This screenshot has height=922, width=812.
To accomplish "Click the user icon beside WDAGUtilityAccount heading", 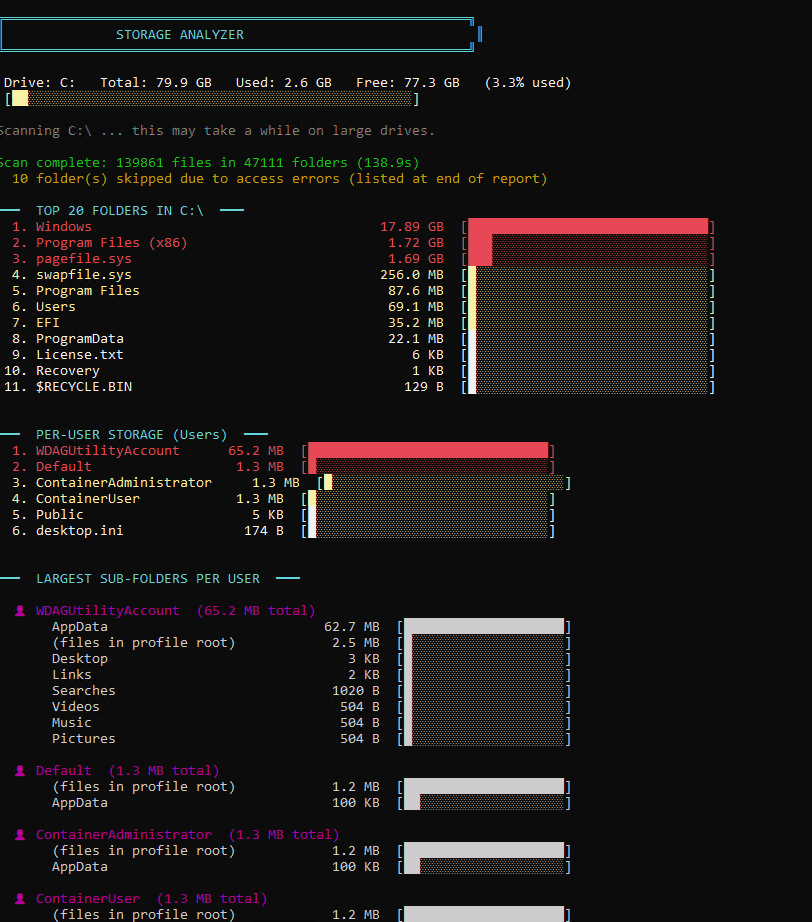I will (20, 610).
